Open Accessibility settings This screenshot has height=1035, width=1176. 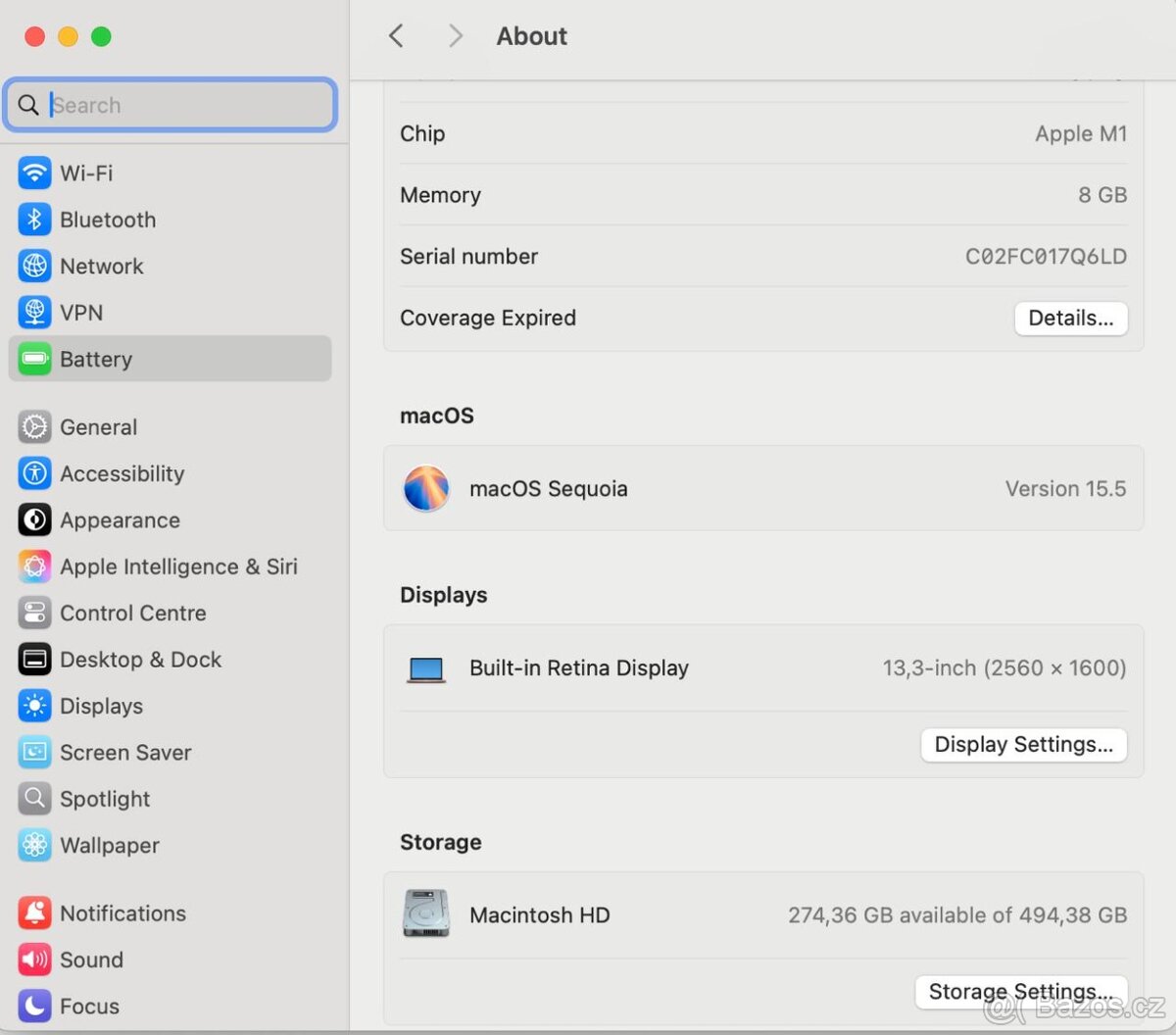coord(122,473)
